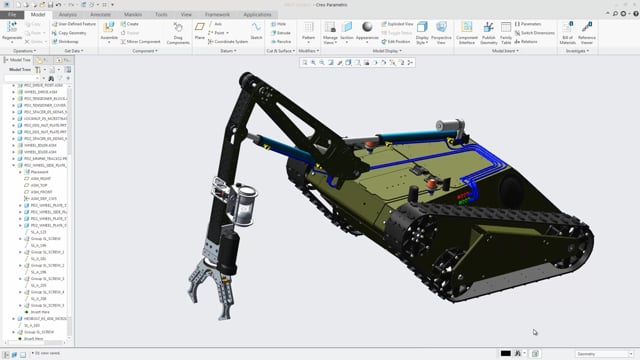Open the Datum group dropdown
The height and width of the screenshot is (360, 640).
click(228, 51)
